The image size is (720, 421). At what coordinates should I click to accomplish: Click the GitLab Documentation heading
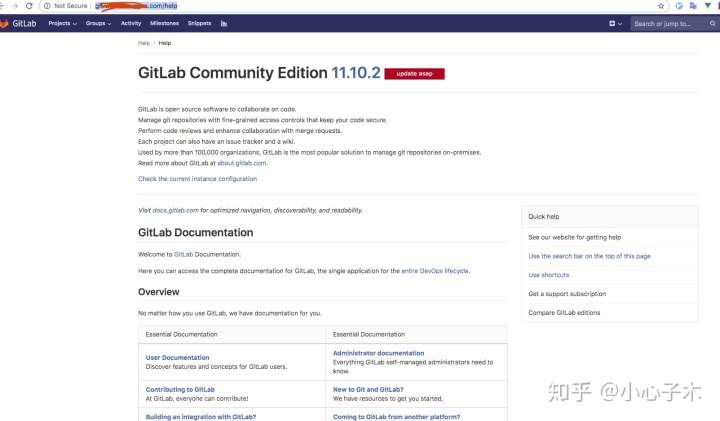[196, 232]
